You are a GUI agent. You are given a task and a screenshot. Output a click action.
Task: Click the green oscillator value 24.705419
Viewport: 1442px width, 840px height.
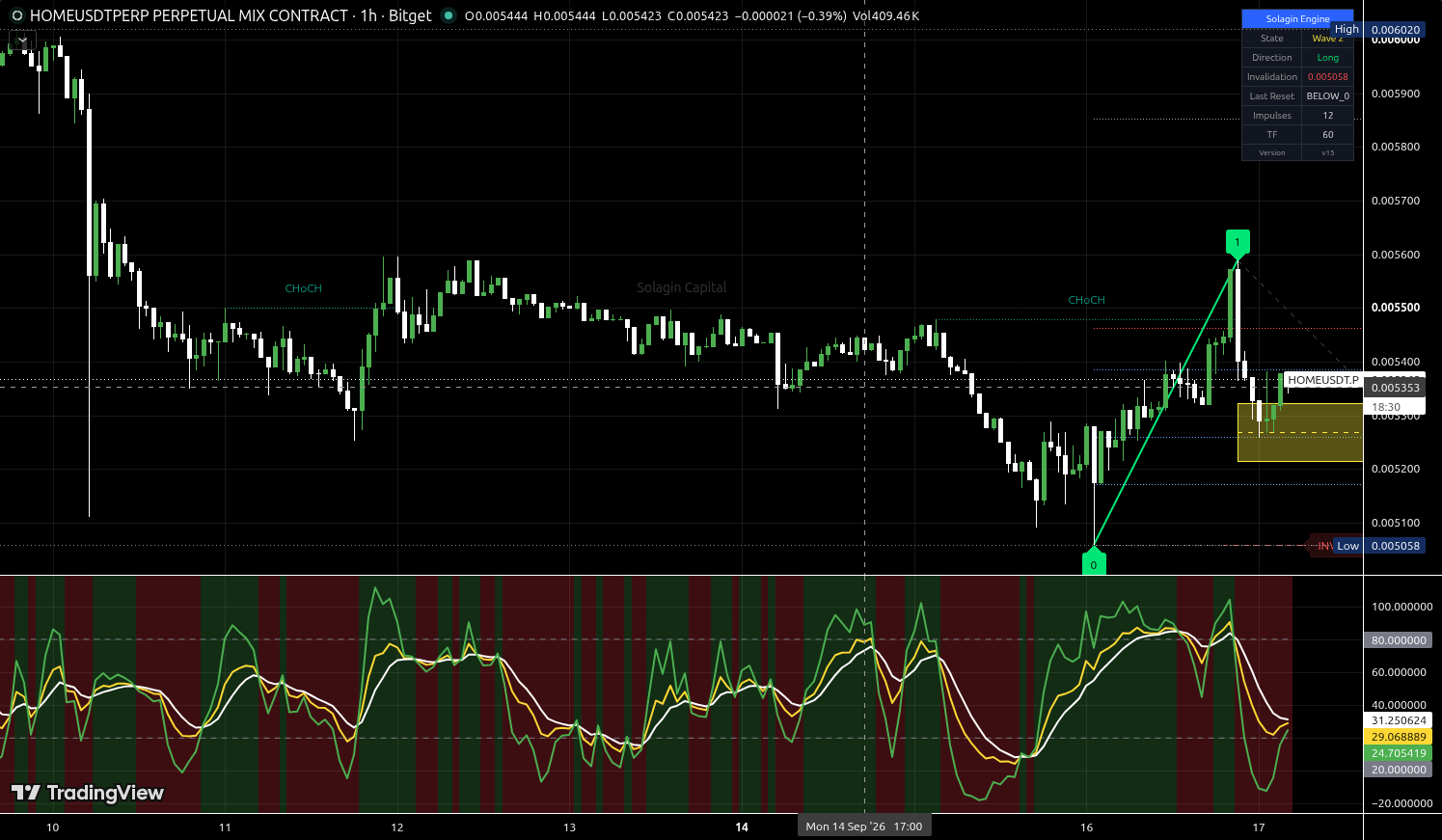[x=1399, y=753]
